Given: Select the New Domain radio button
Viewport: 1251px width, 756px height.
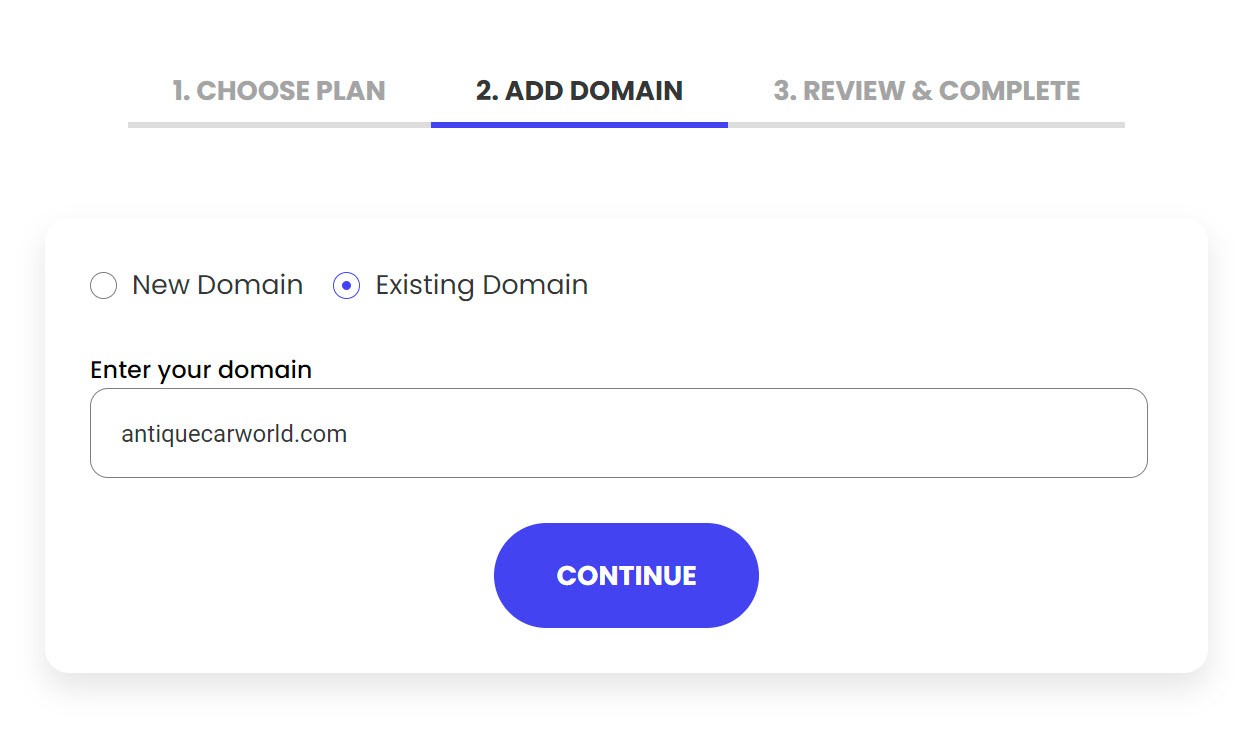Looking at the screenshot, I should pyautogui.click(x=104, y=286).
